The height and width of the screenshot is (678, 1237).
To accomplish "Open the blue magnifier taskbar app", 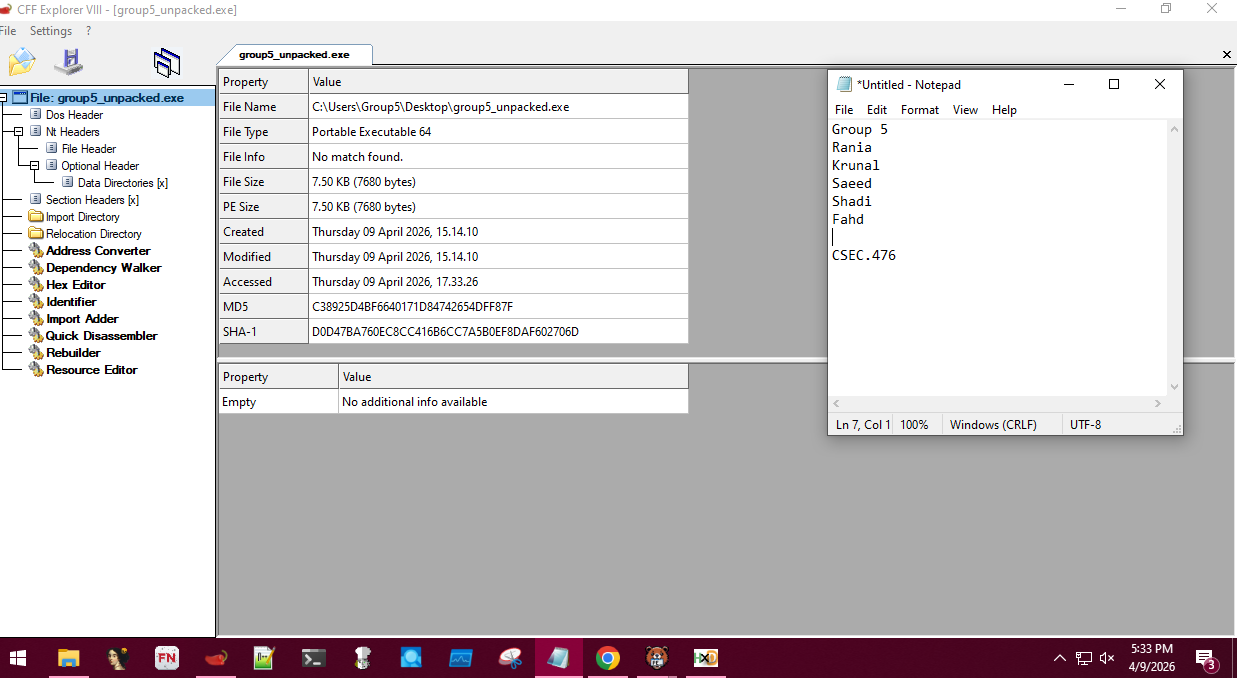I will pyautogui.click(x=411, y=658).
